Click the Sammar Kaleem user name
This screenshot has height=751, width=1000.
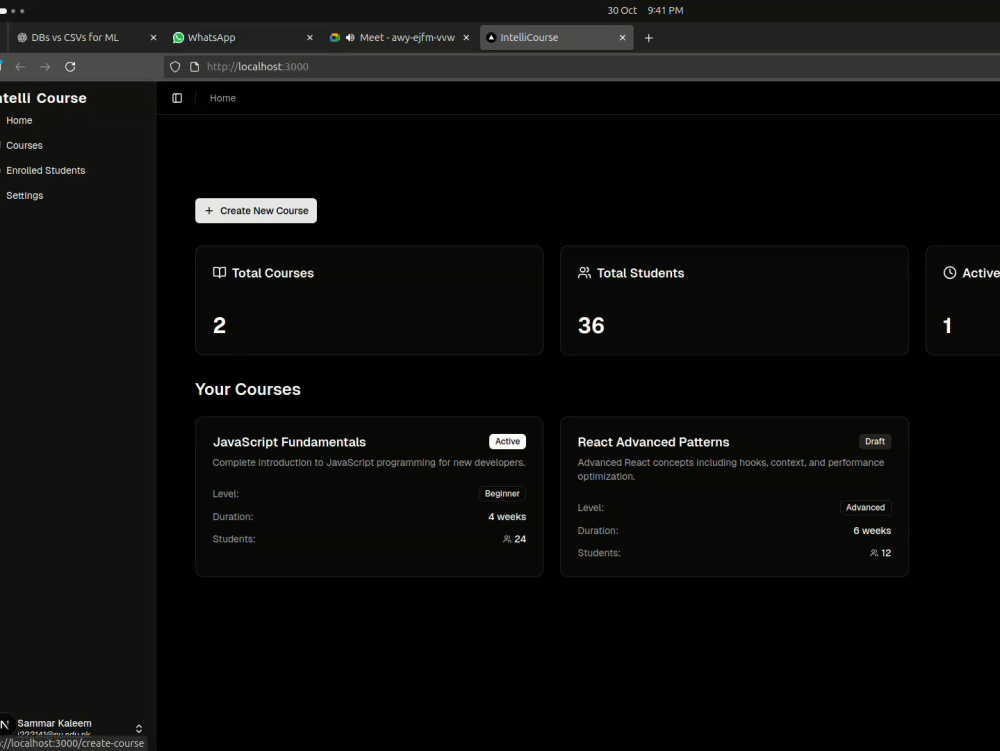54,723
